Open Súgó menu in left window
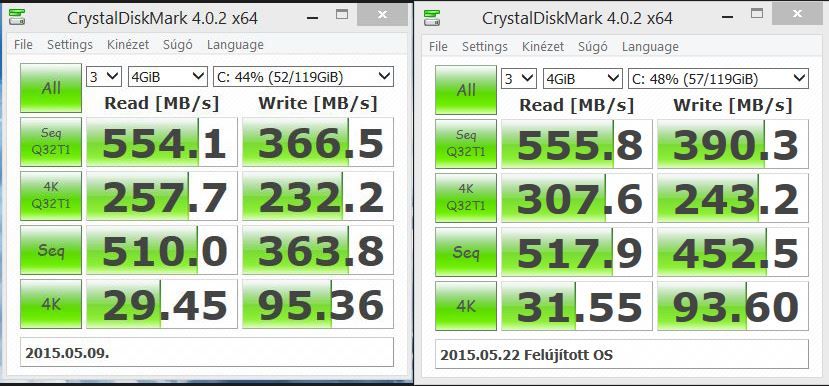 coord(178,45)
